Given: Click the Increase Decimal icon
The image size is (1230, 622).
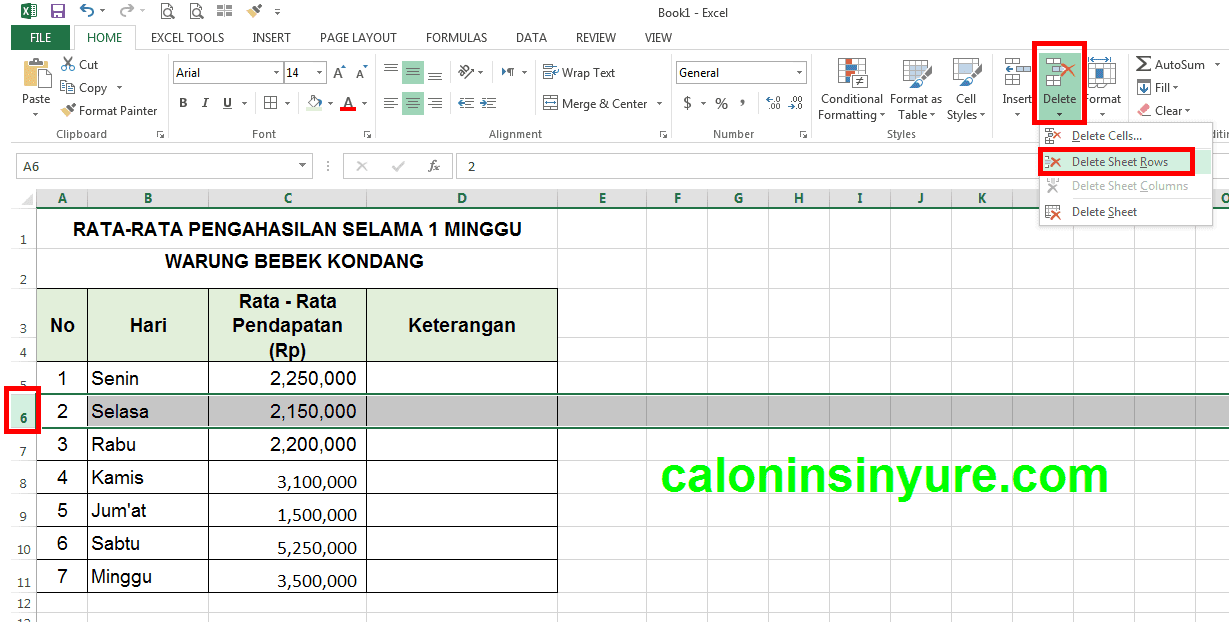Looking at the screenshot, I should coord(771,100).
